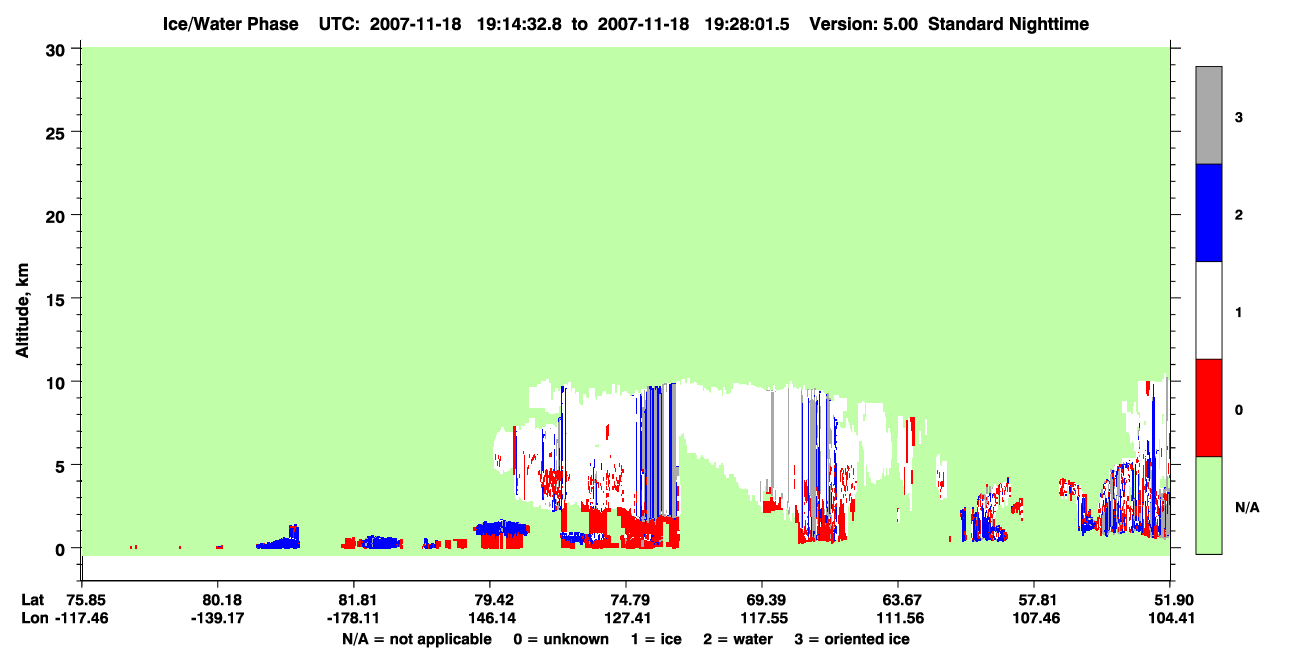Click the y-axis tick label 25

(58, 132)
